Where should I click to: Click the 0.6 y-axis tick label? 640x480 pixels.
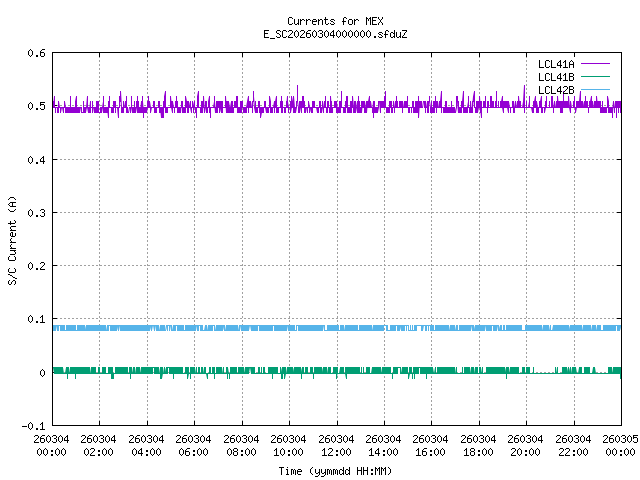35,54
